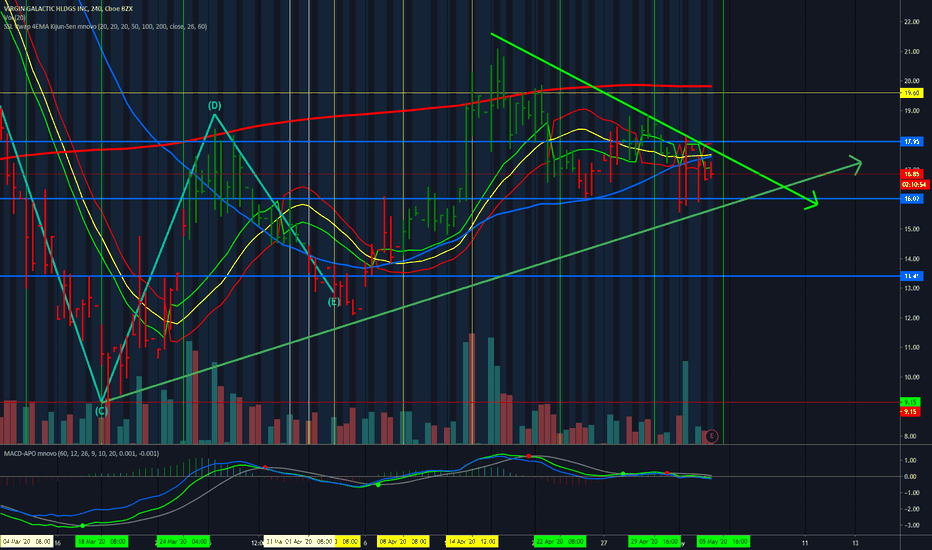Click the 04 Mar '20 08:00 date marker
The height and width of the screenshot is (550, 932).
(x=26, y=542)
